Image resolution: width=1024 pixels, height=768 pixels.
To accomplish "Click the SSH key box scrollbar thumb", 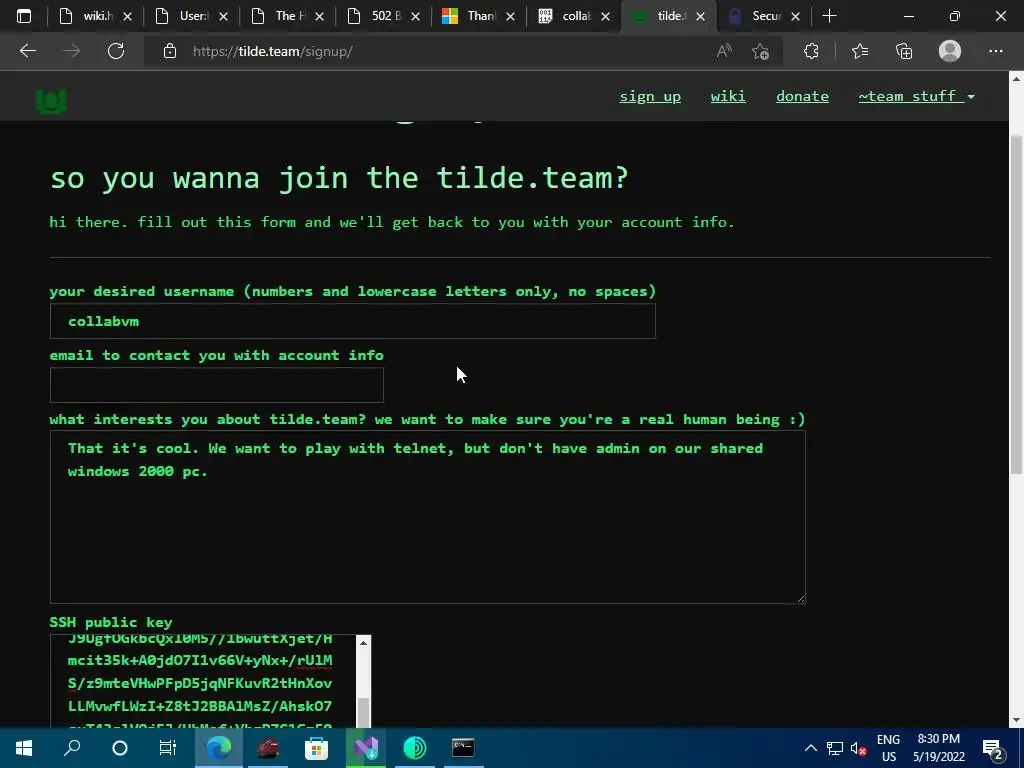I will (364, 711).
